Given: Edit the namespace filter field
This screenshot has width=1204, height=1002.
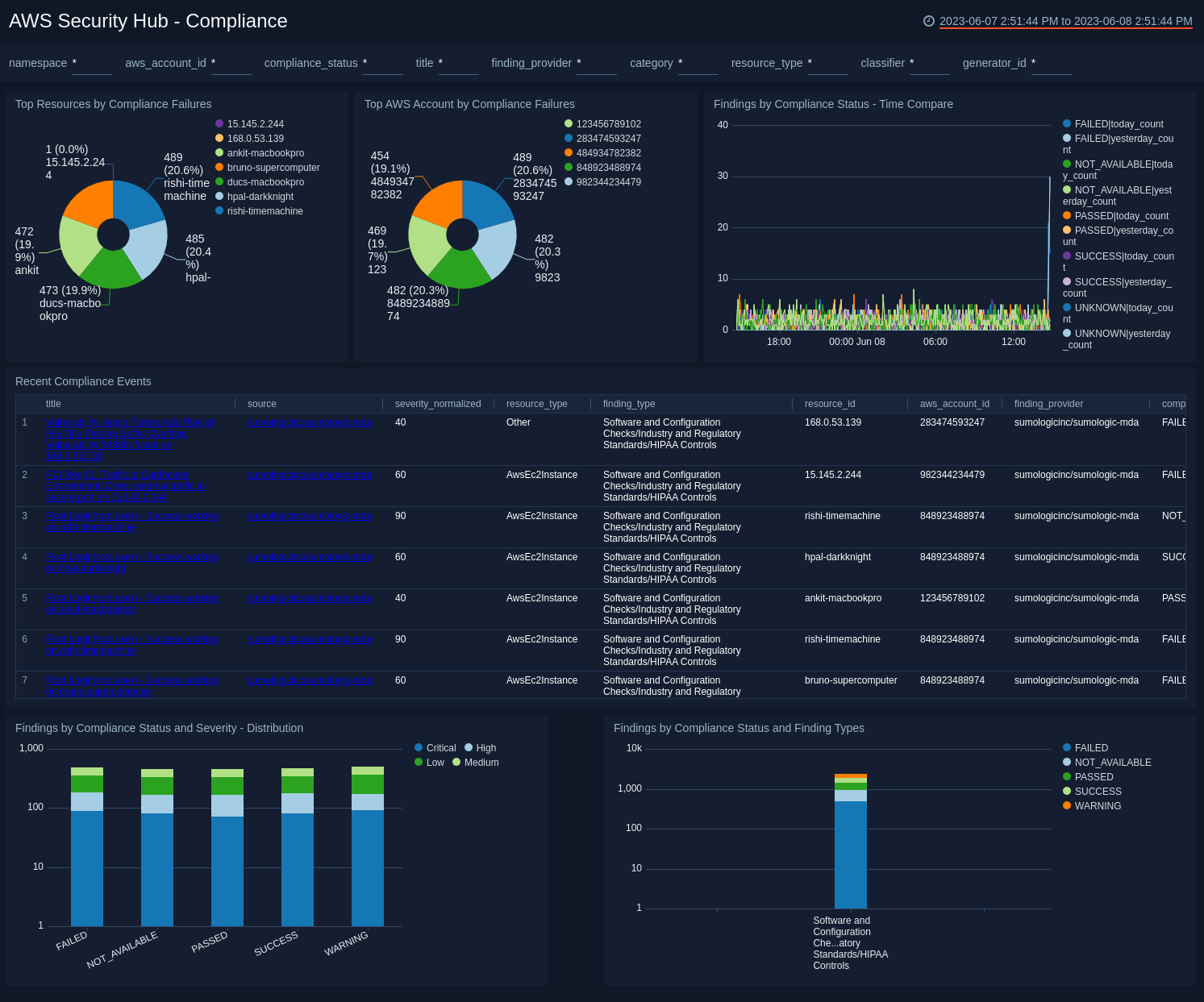Looking at the screenshot, I should [x=92, y=63].
